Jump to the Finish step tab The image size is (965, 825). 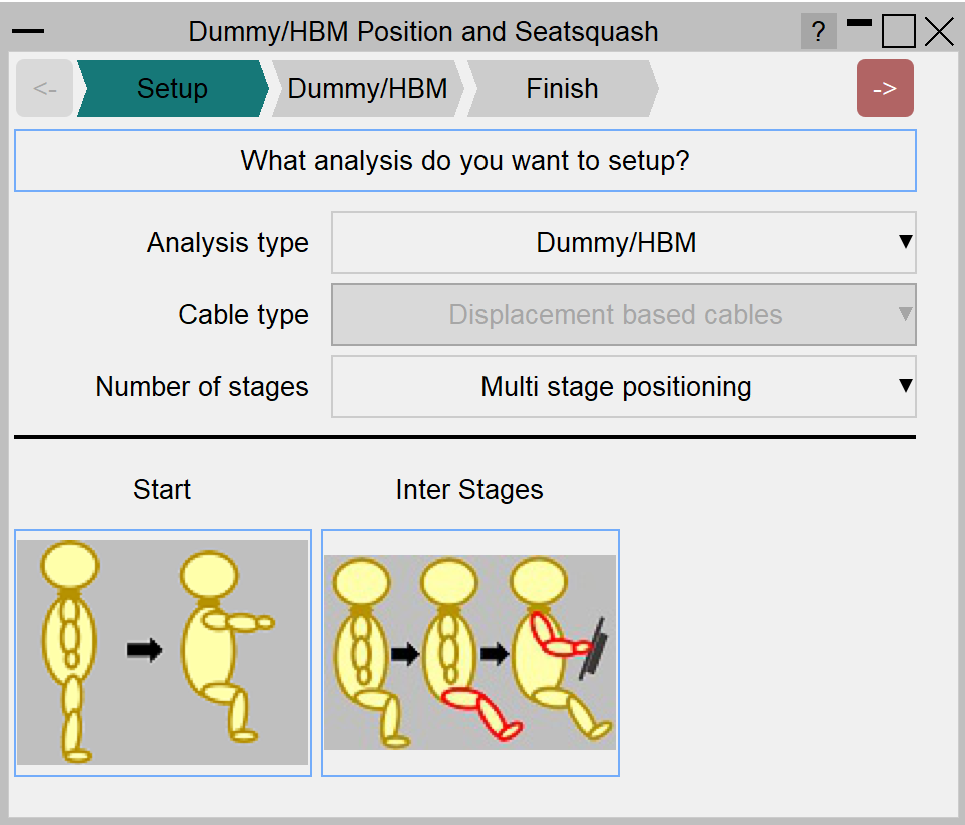click(562, 88)
